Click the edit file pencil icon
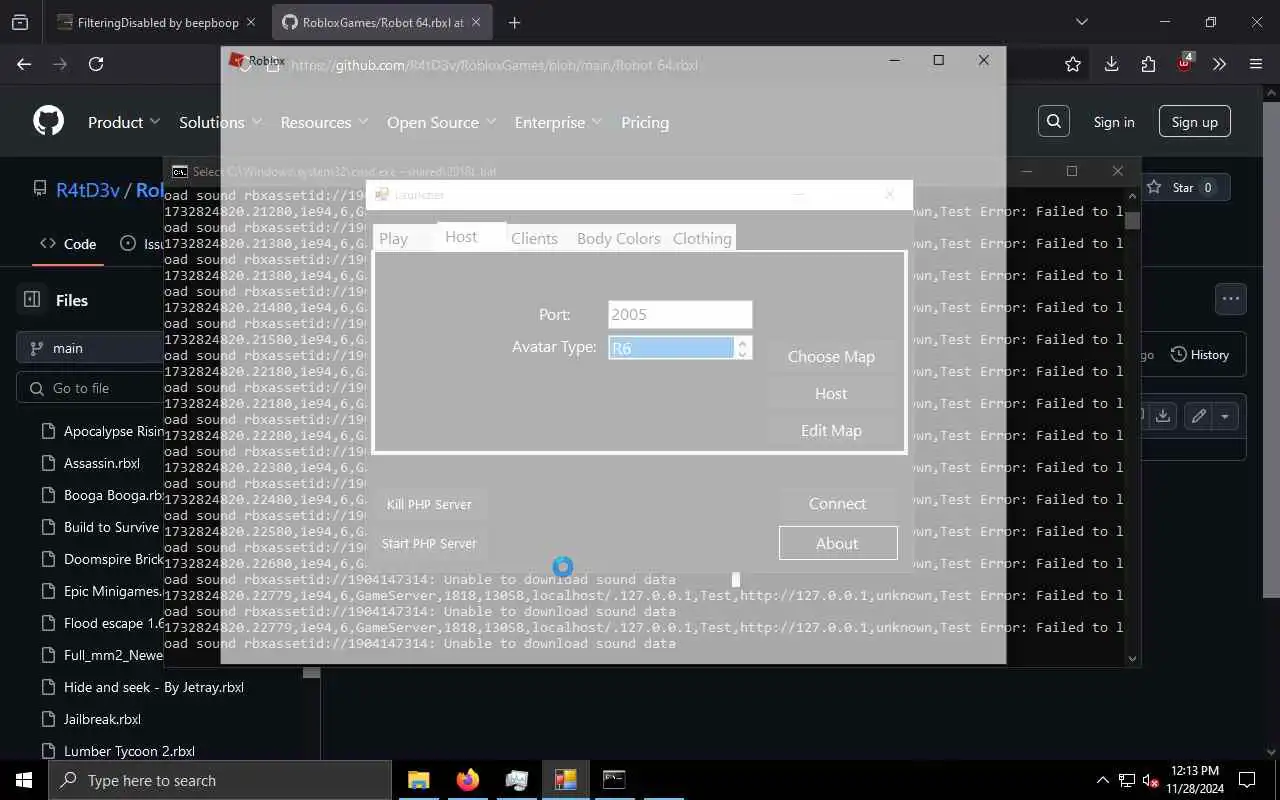This screenshot has width=1280, height=800. (x=1198, y=416)
